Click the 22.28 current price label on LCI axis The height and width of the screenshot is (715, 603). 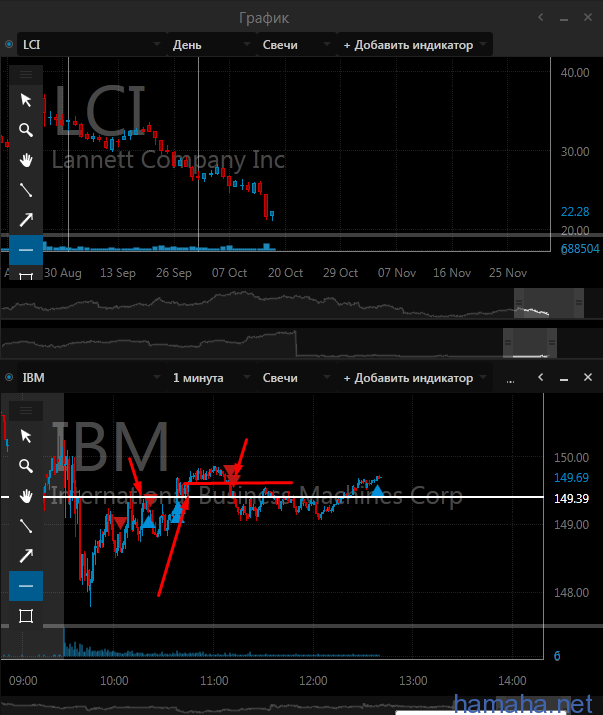(575, 212)
